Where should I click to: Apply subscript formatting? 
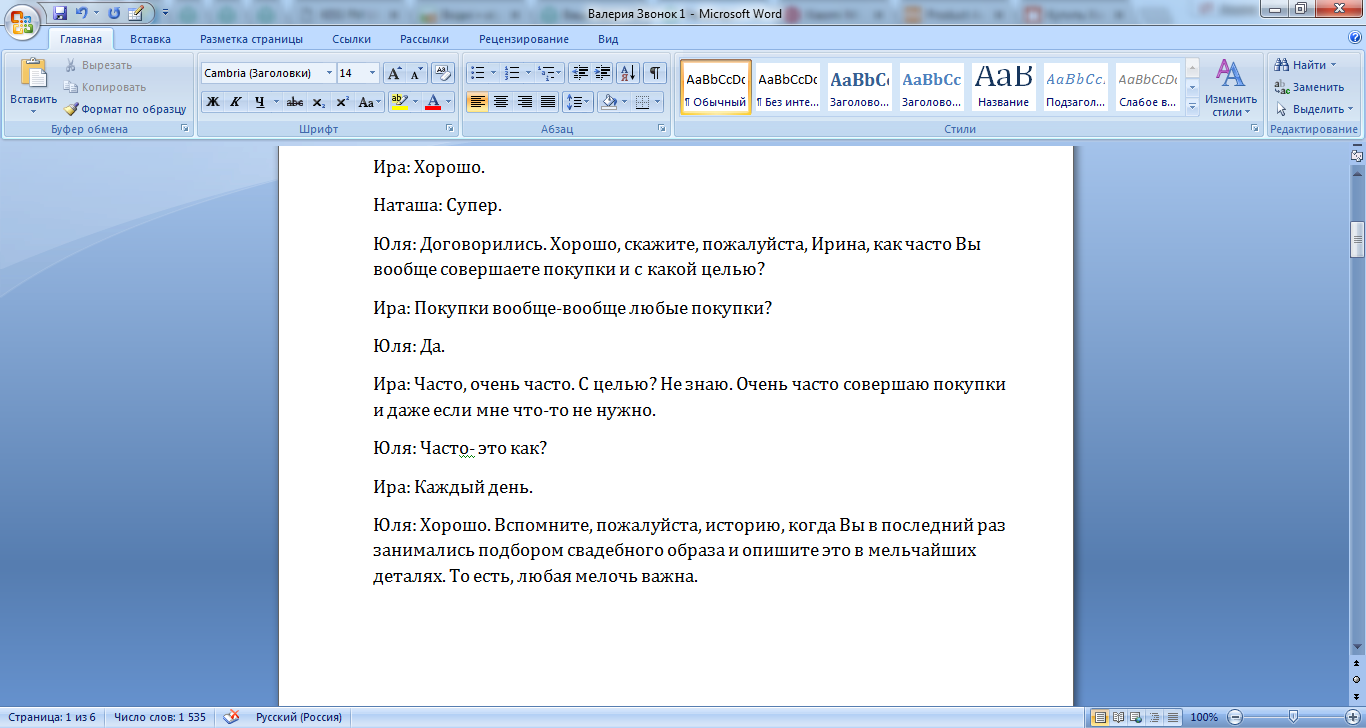click(x=319, y=102)
